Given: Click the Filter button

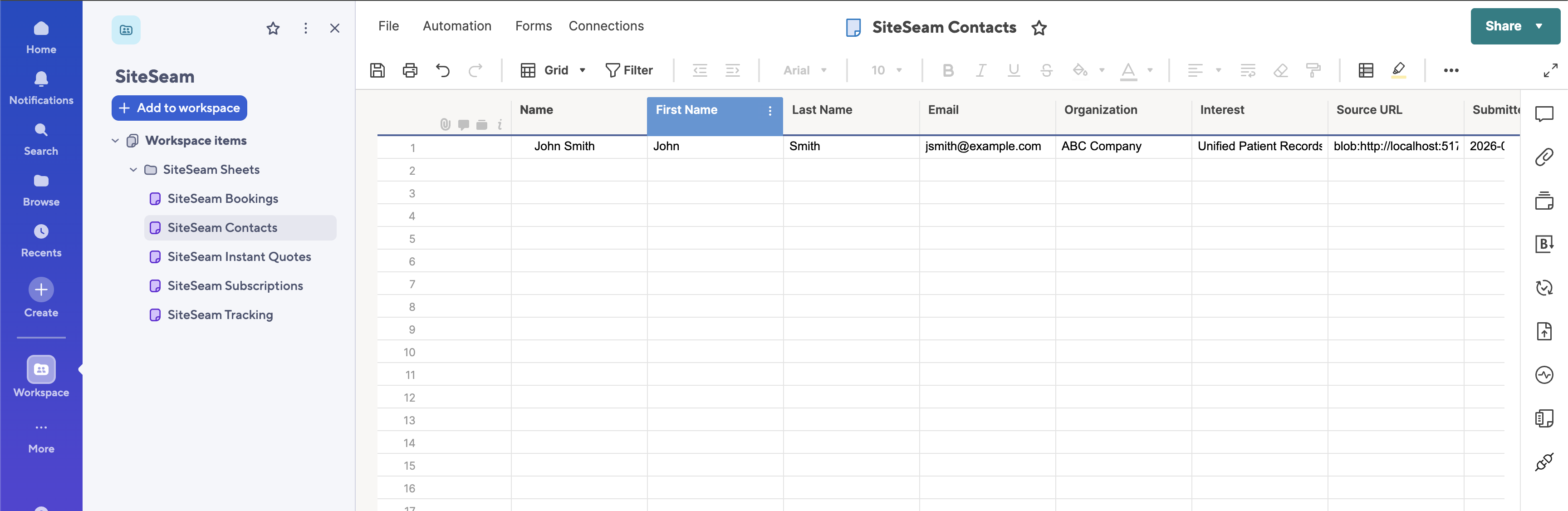Looking at the screenshot, I should 629,70.
